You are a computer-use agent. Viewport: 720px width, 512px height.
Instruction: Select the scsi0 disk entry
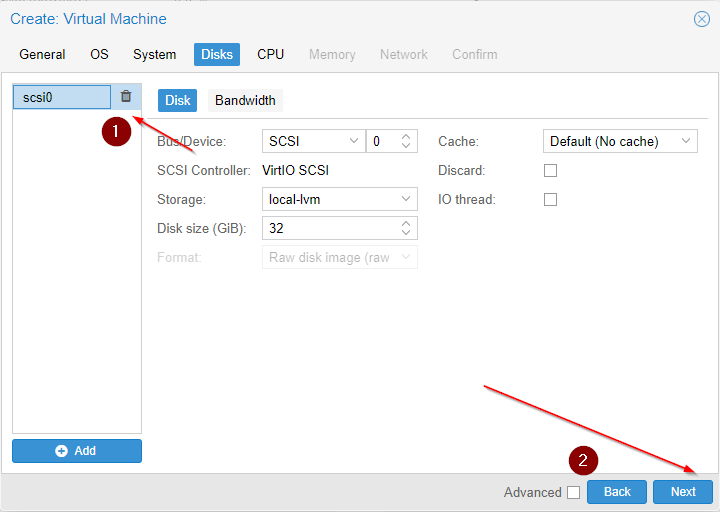[61, 97]
